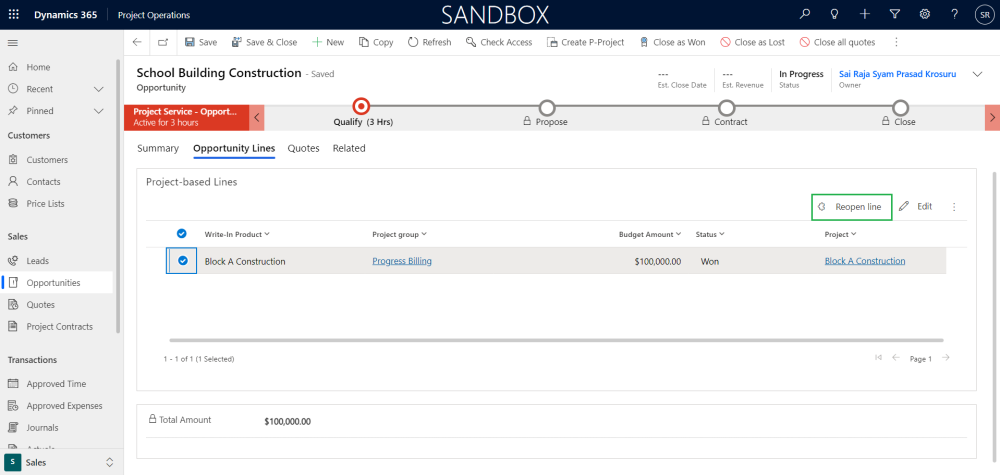This screenshot has width=1000, height=475.
Task: Open record in new window icon
Action: tap(163, 42)
